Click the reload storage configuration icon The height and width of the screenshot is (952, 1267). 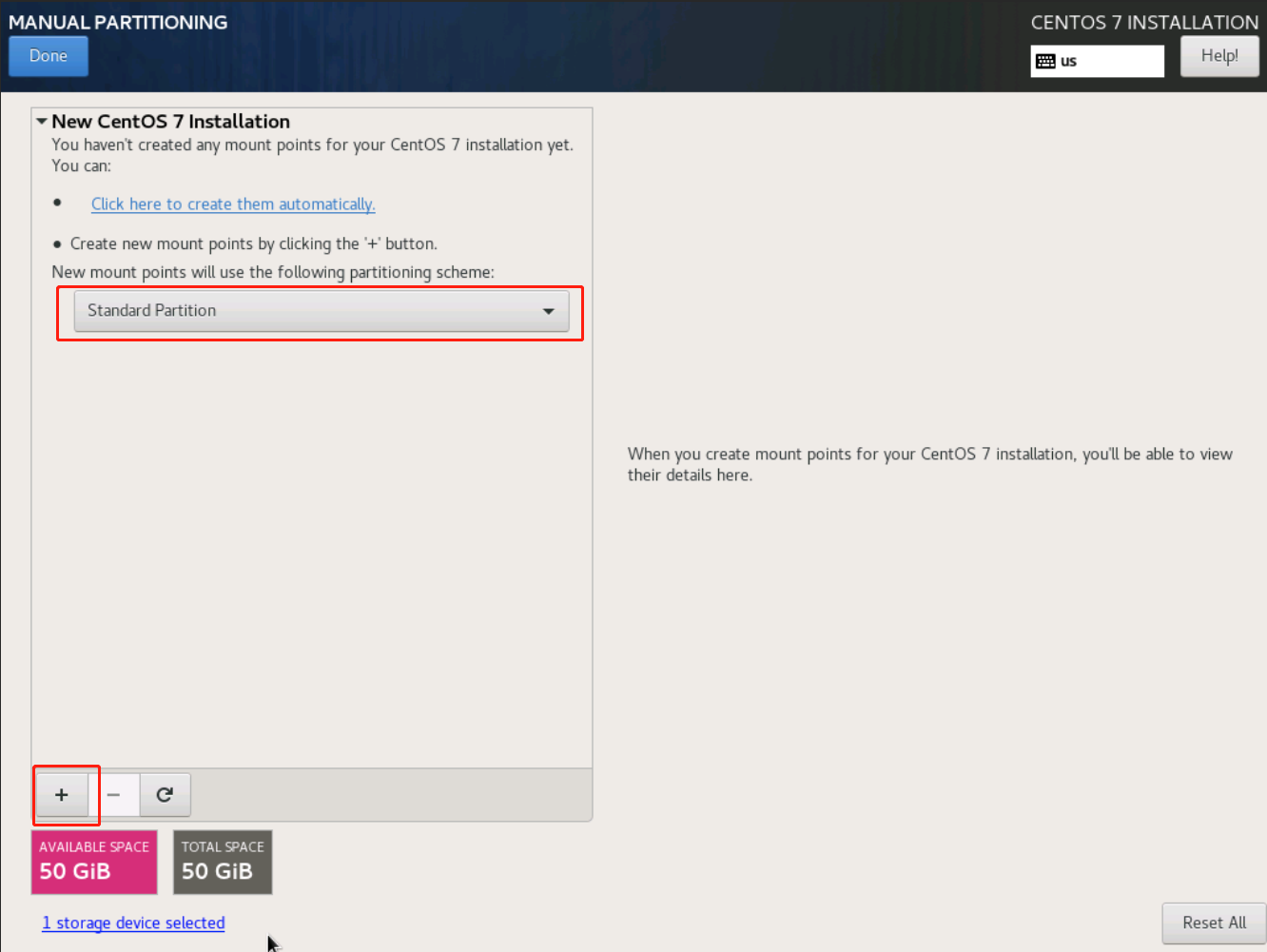[165, 795]
